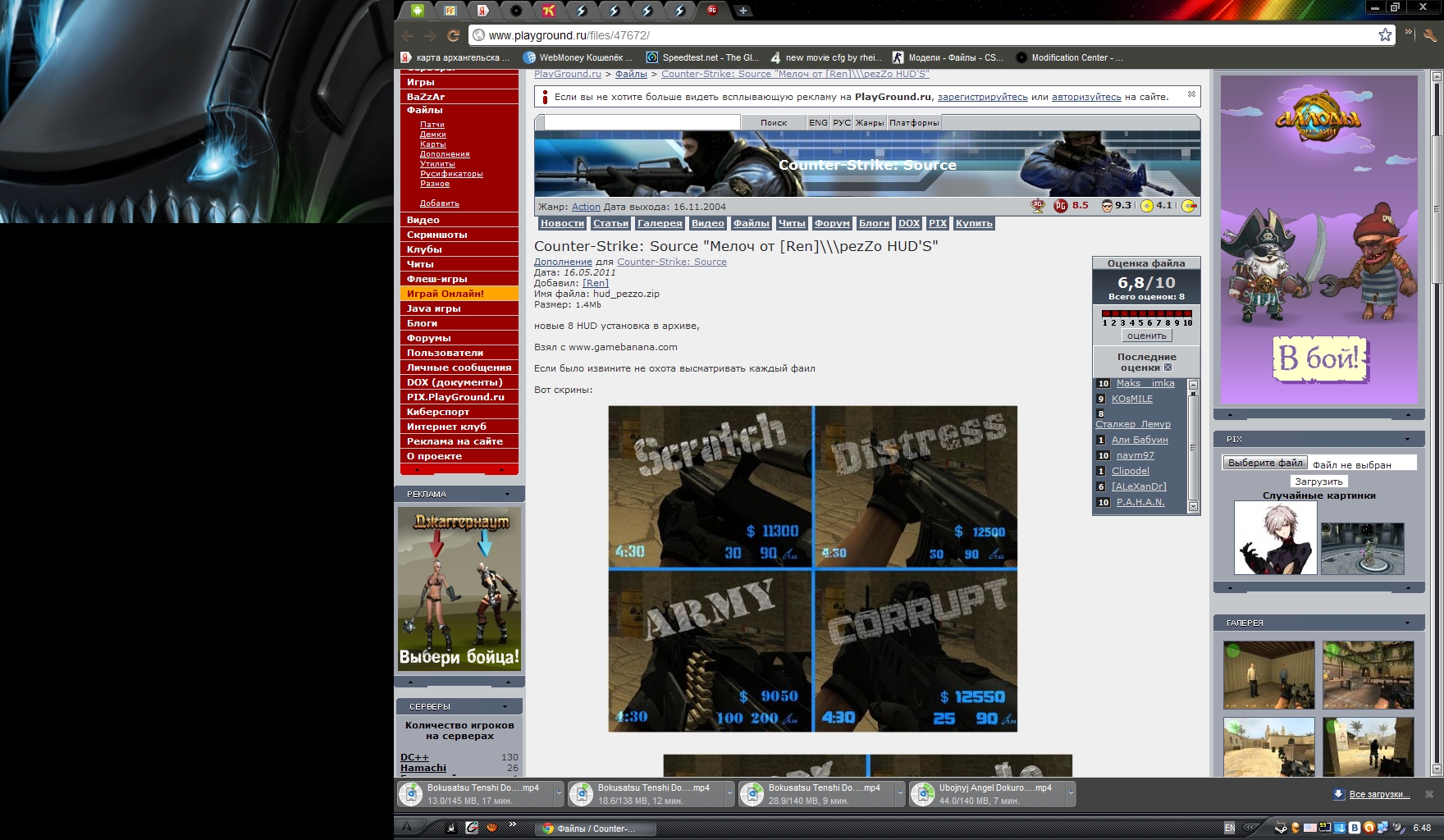Open the 'new movie cfg by rhei' bookmark

(x=825, y=57)
